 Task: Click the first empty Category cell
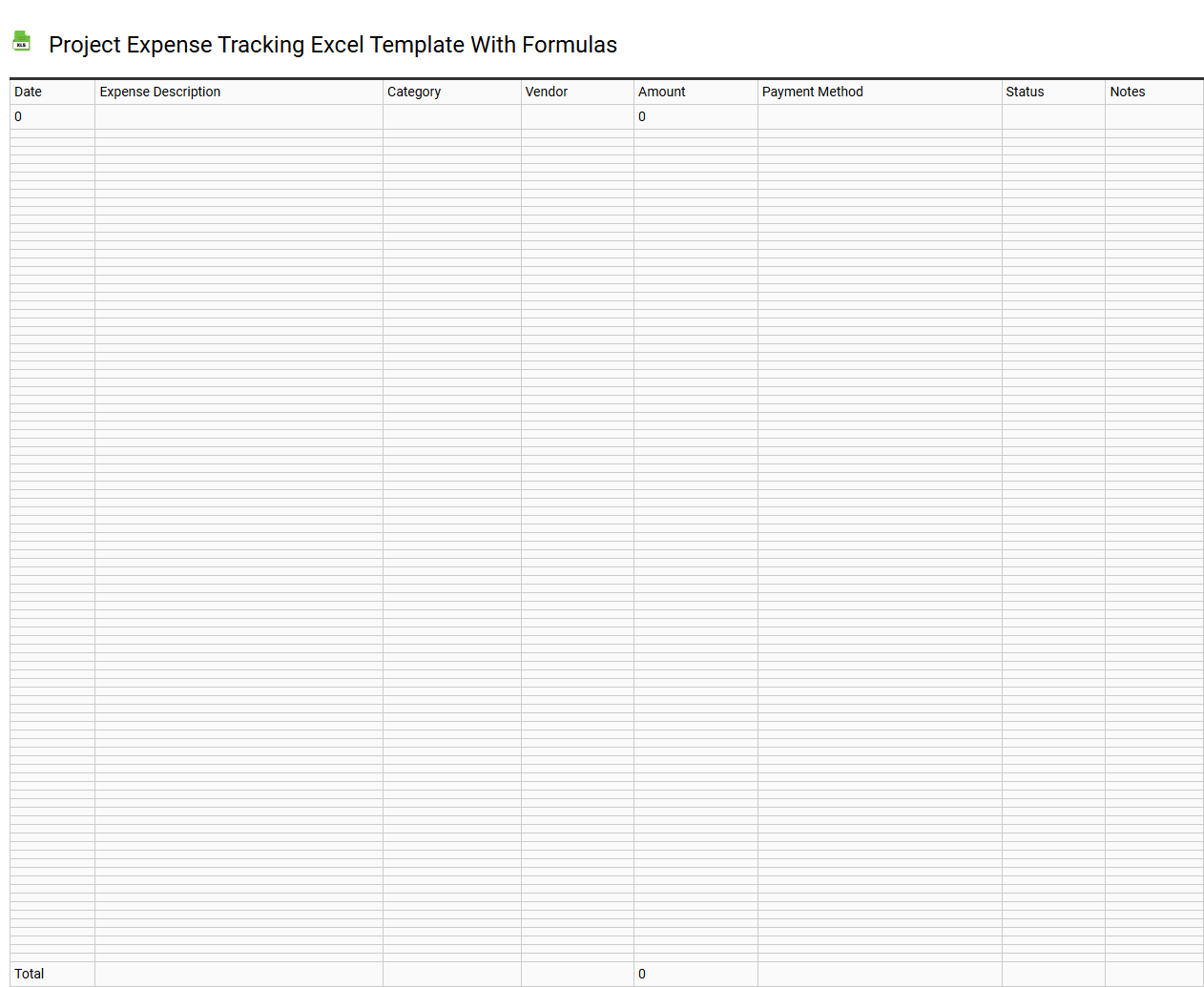tap(451, 116)
